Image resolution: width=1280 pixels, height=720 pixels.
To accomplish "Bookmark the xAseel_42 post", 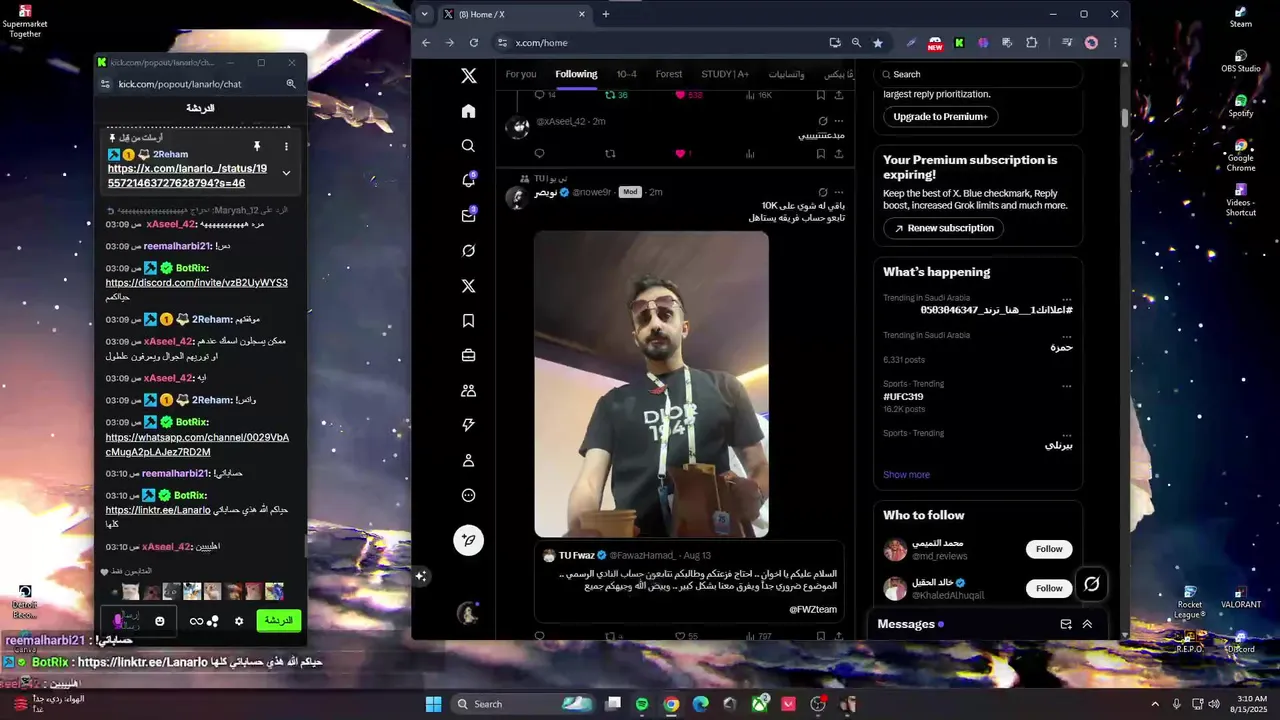I will 820,154.
